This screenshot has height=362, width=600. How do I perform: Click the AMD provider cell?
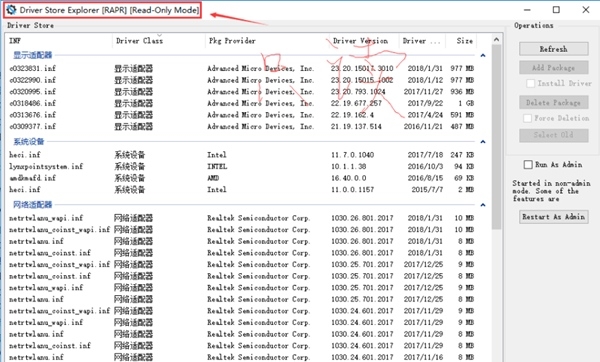coord(213,178)
